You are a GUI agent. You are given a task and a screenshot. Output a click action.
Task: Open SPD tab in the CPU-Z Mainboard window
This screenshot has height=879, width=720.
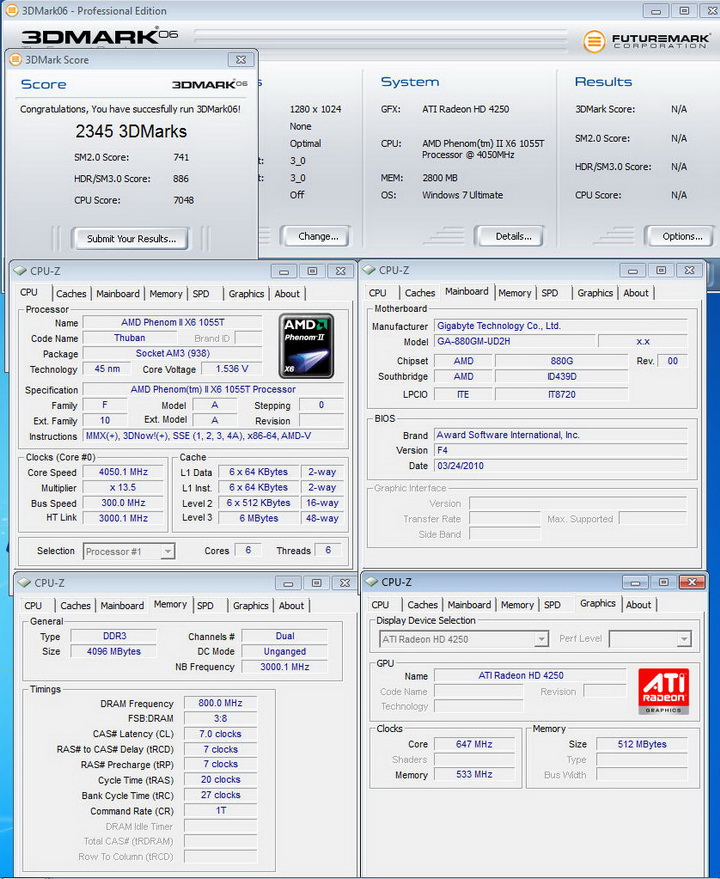point(550,293)
